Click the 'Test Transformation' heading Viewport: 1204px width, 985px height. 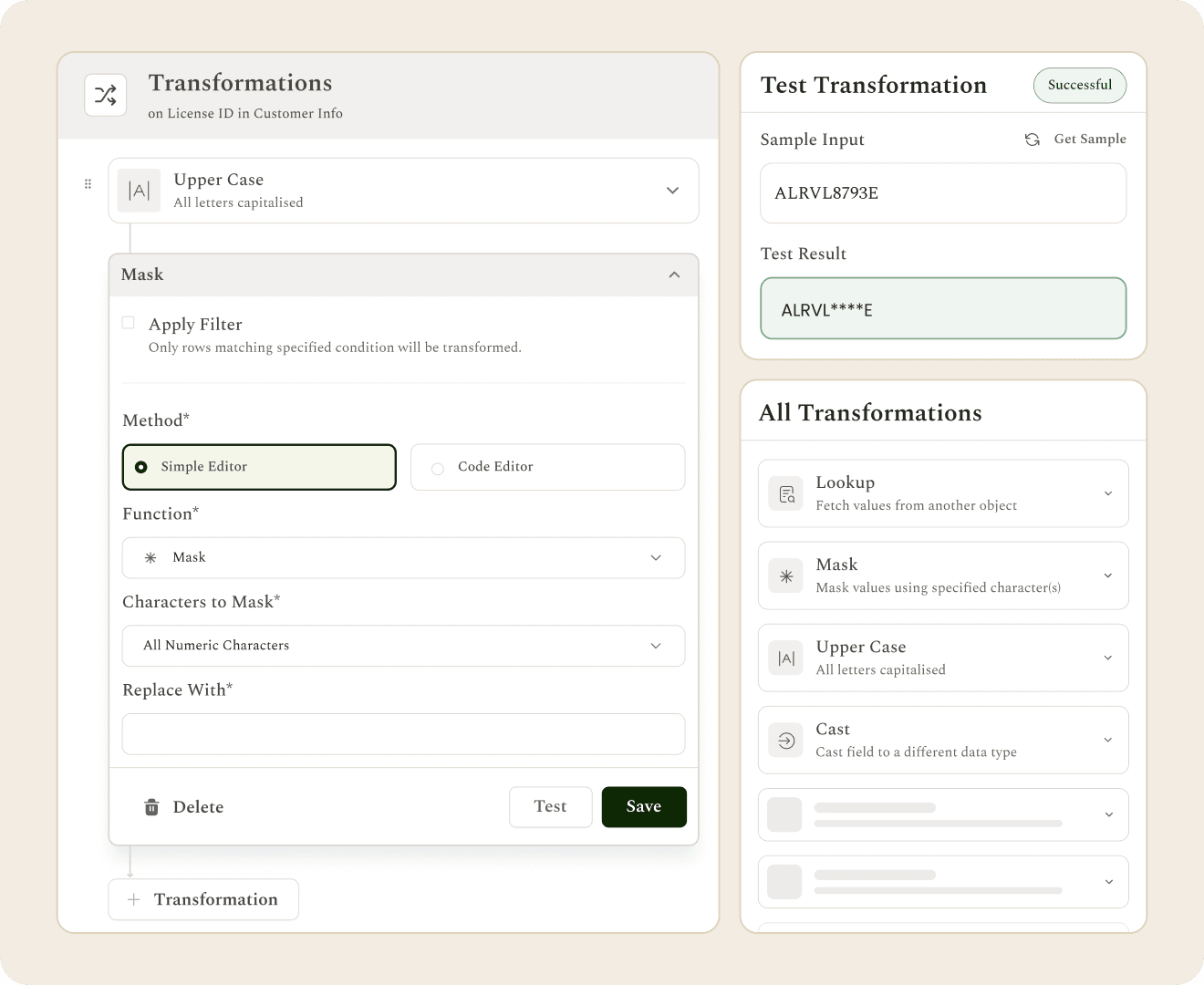[x=874, y=85]
